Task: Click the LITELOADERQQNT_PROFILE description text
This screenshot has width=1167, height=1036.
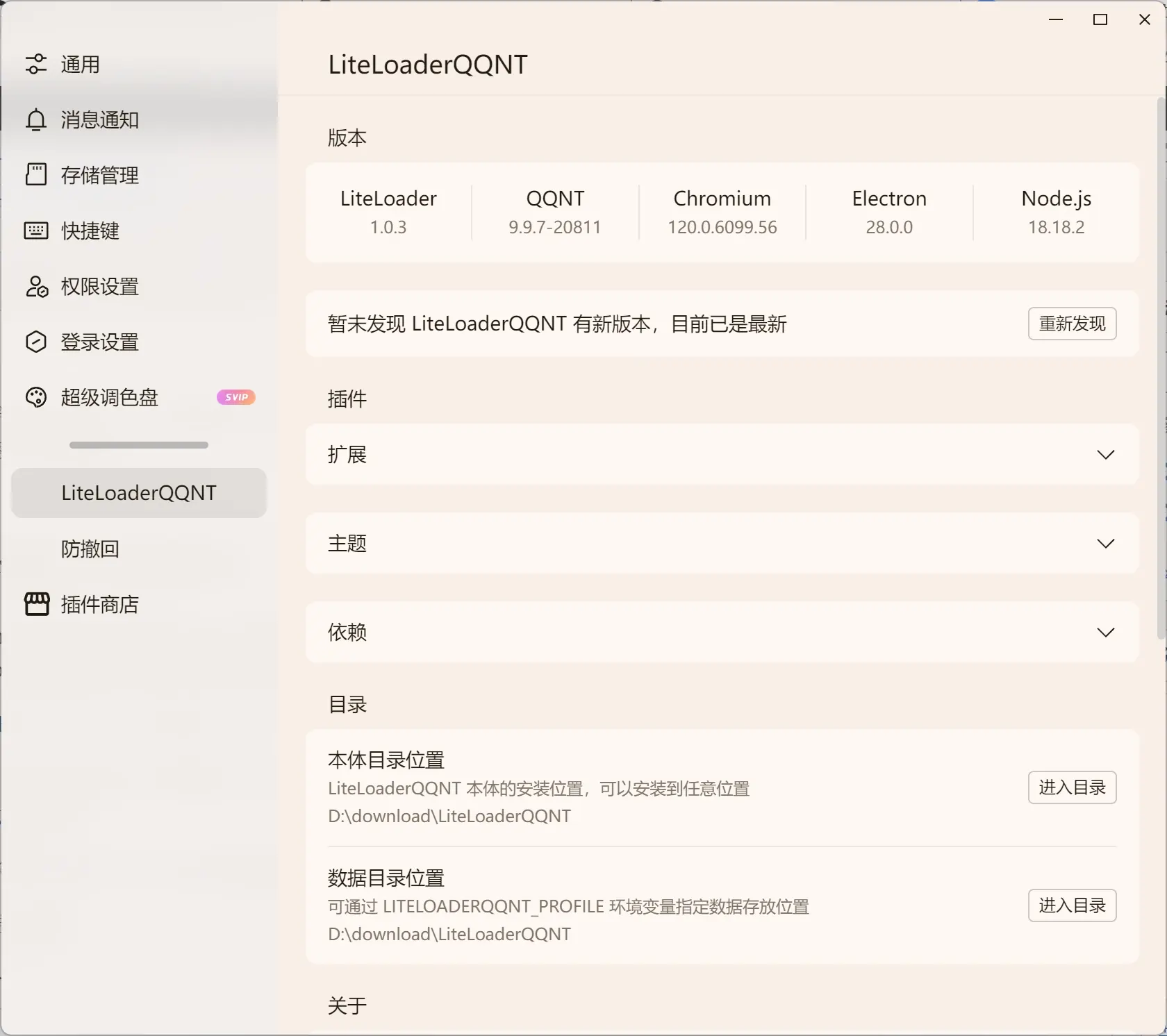Action: 568,906
